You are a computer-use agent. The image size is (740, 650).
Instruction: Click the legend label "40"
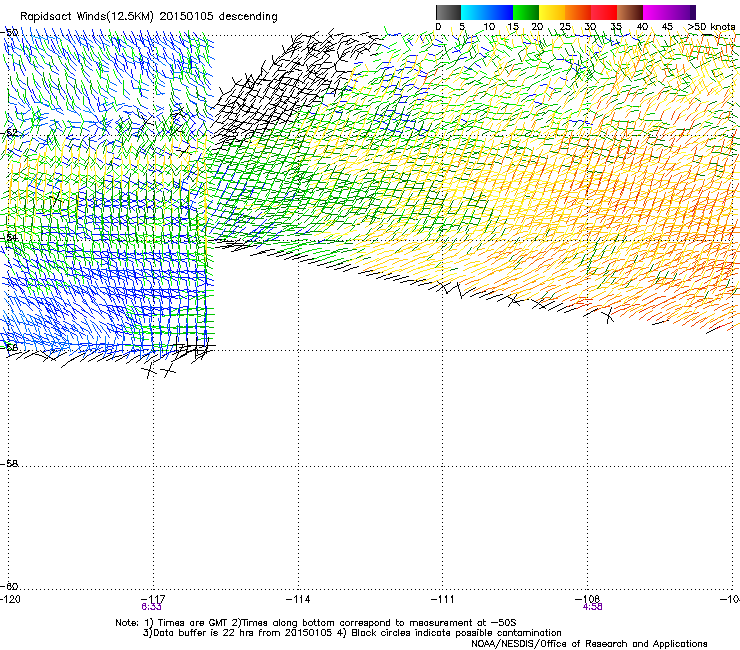[x=642, y=27]
